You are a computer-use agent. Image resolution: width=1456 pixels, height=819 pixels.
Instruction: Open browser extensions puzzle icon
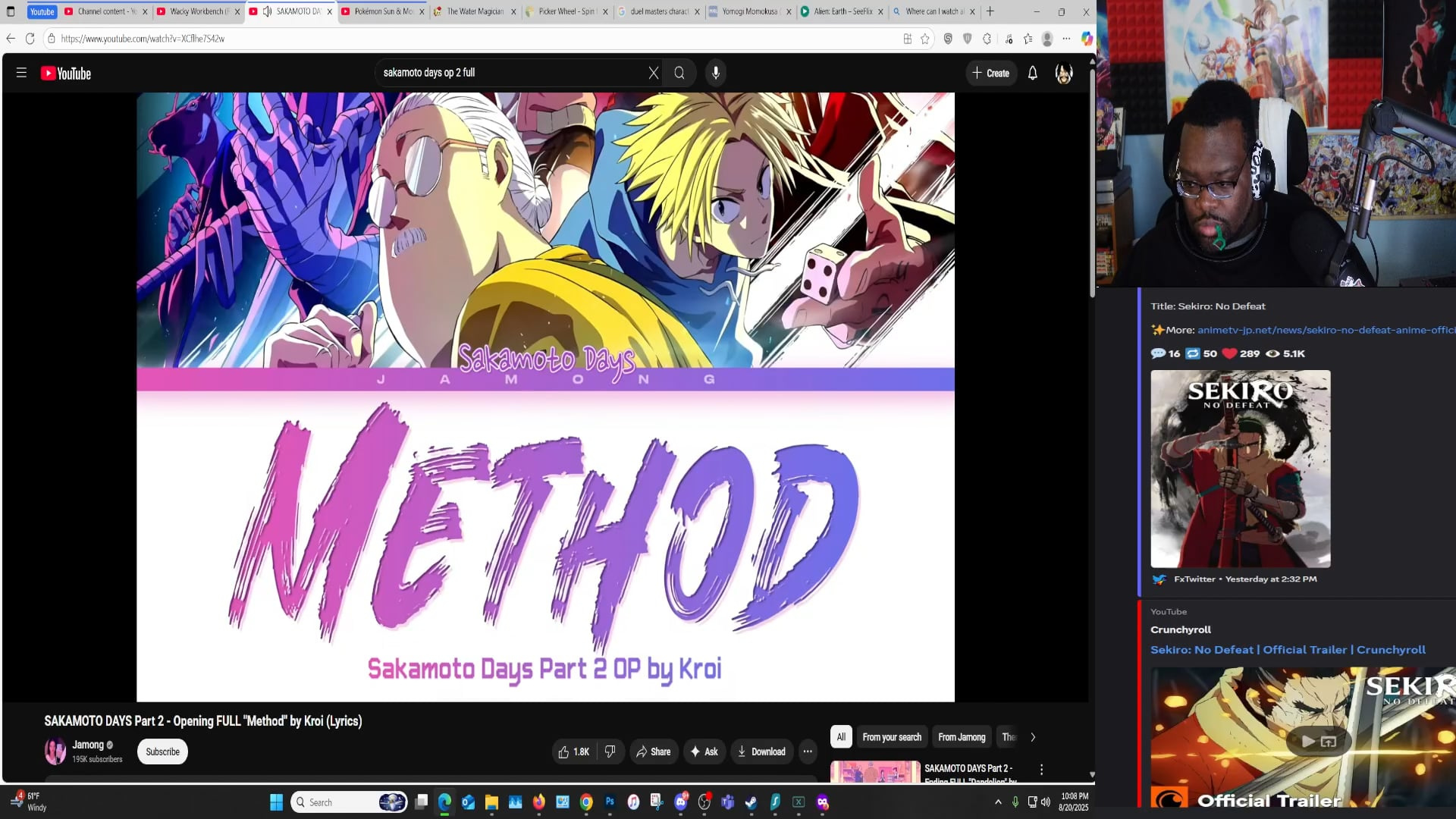(987, 39)
